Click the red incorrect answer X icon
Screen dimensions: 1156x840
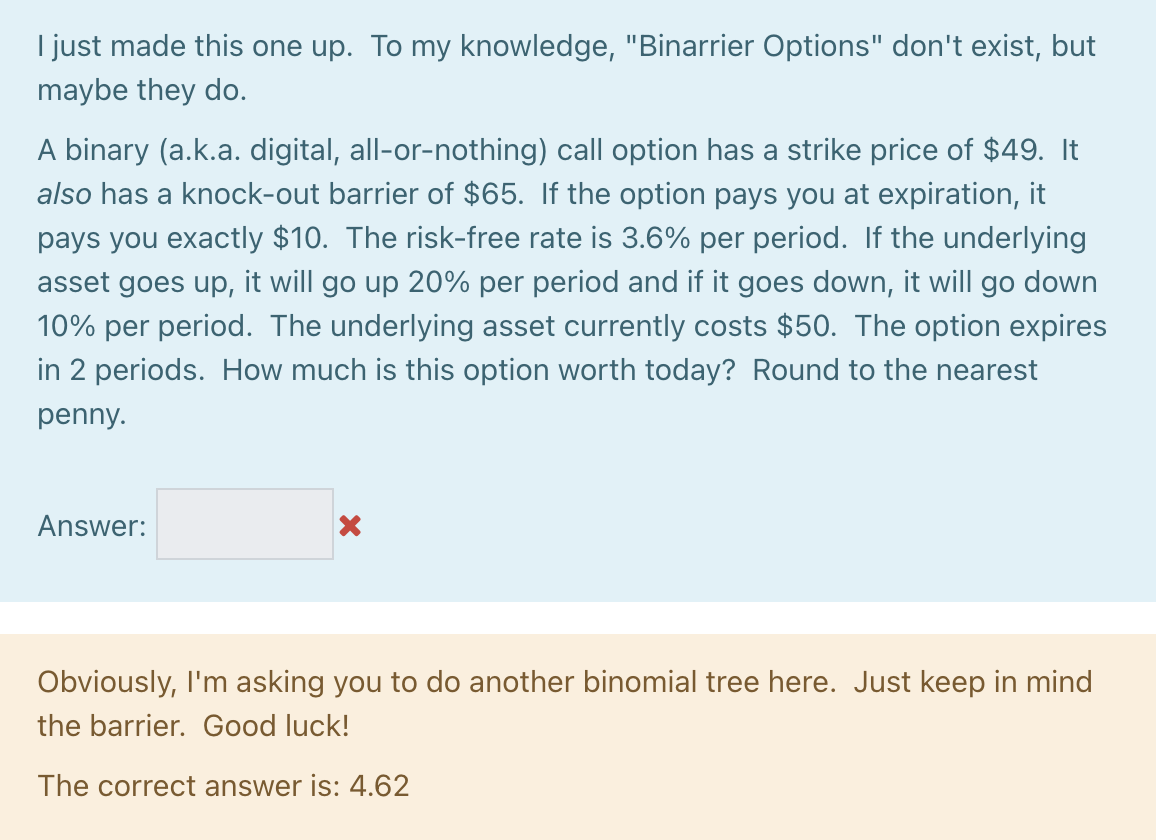coord(350,524)
